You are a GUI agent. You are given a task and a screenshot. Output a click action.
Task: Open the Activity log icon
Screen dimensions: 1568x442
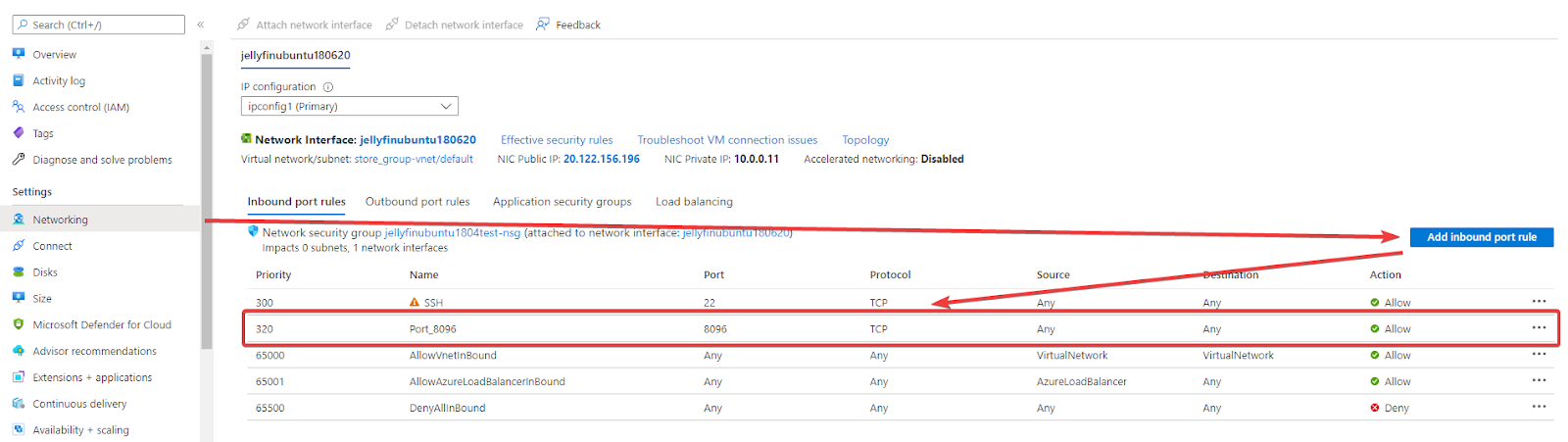pos(19,80)
